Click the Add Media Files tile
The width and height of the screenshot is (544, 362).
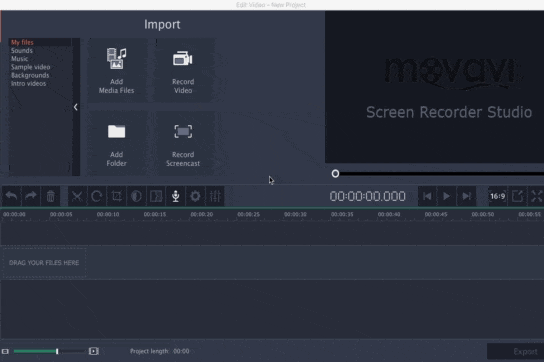[x=117, y=70]
